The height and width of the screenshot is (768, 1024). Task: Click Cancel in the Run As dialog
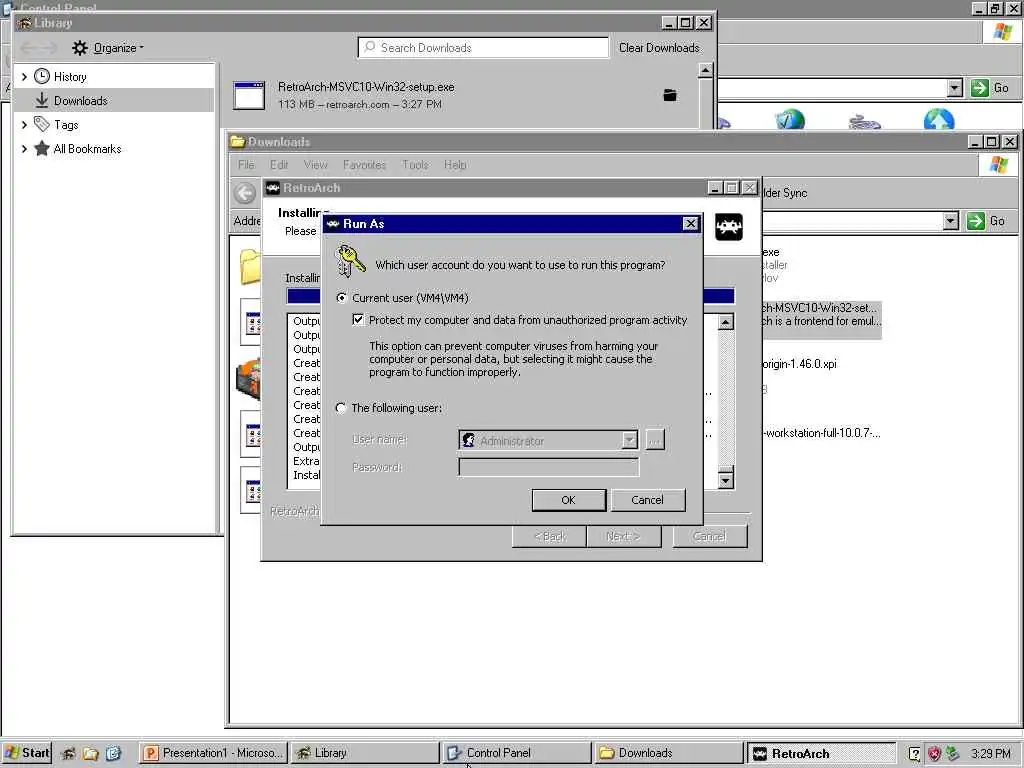(x=647, y=500)
